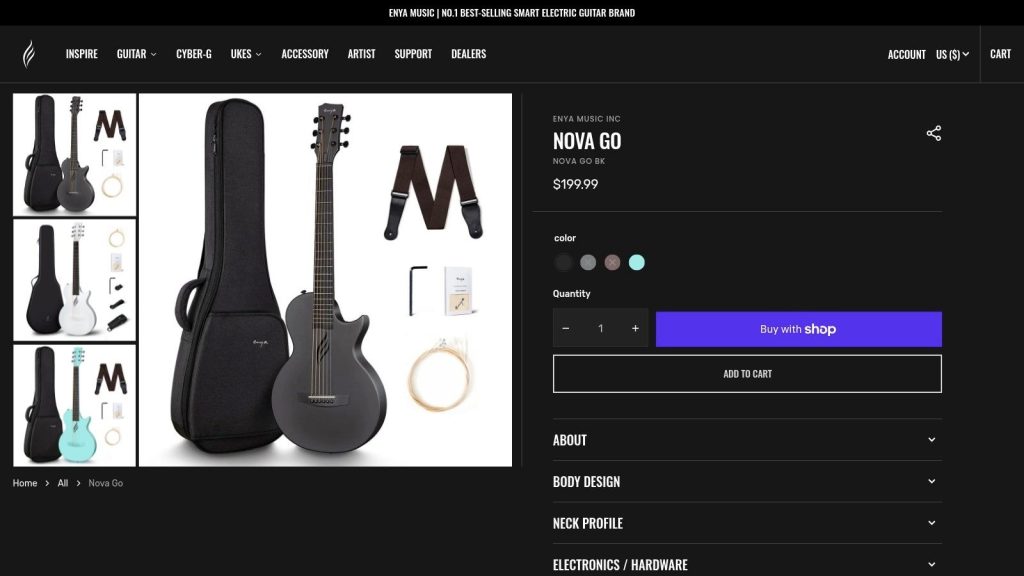View the blue guitar thumbnail

(x=74, y=405)
